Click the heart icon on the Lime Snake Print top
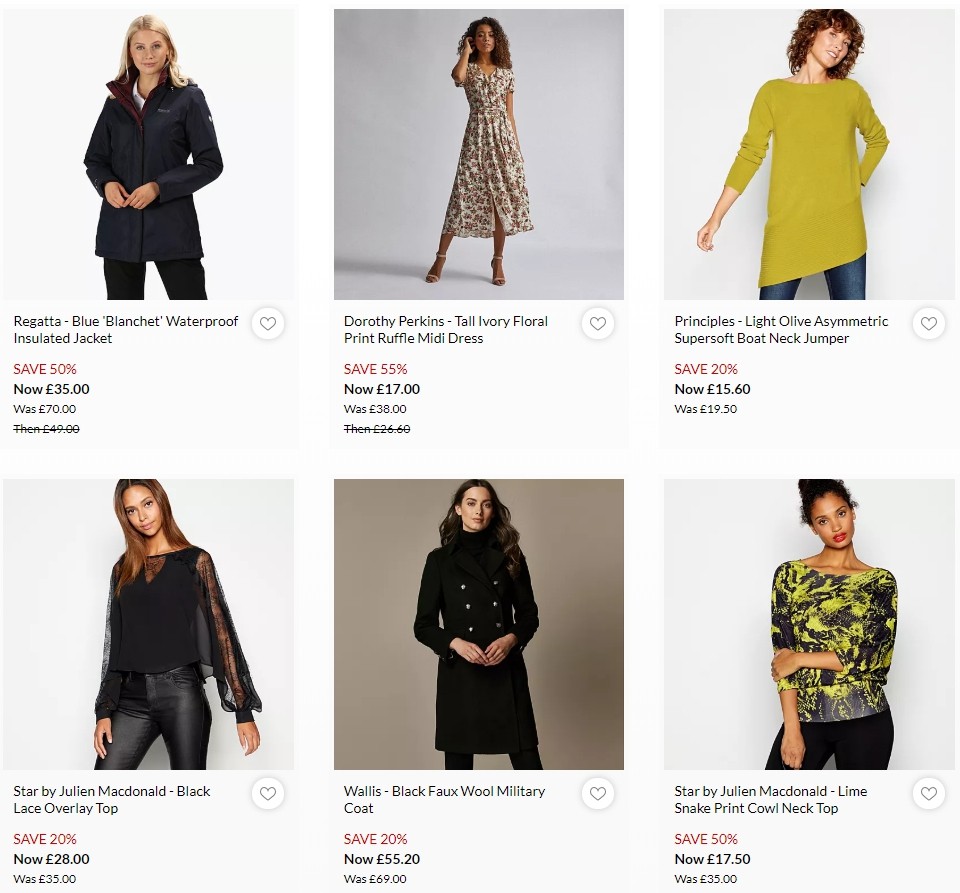This screenshot has width=960, height=893. pyautogui.click(x=928, y=793)
